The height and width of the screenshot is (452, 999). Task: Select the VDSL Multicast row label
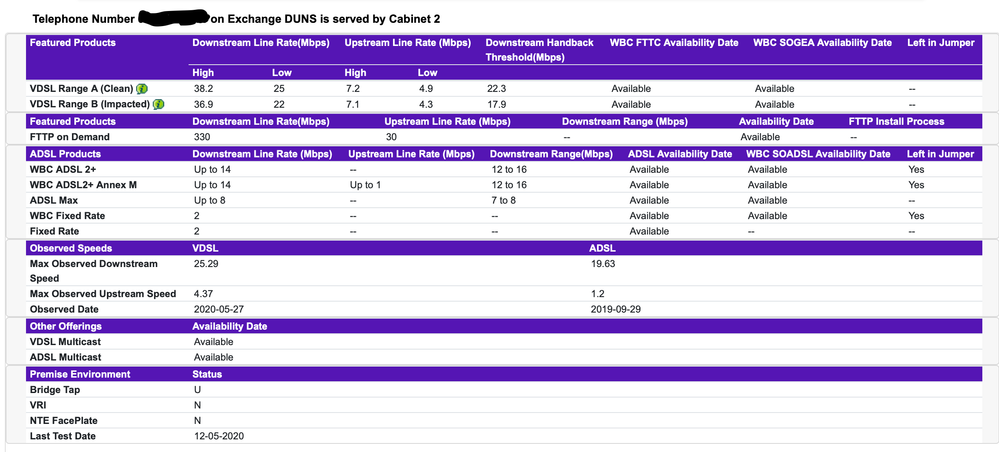pyautogui.click(x=68, y=342)
